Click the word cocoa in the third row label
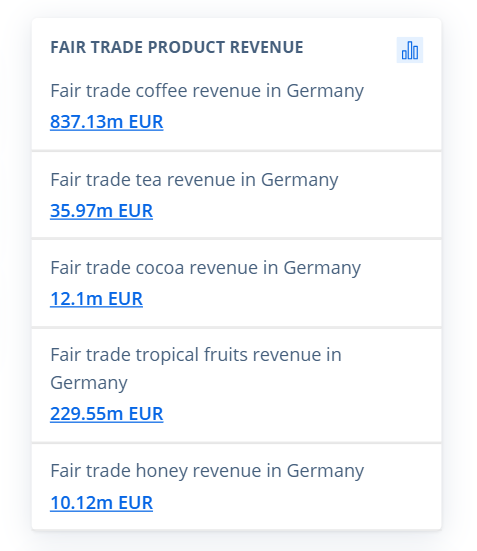 click(x=160, y=268)
